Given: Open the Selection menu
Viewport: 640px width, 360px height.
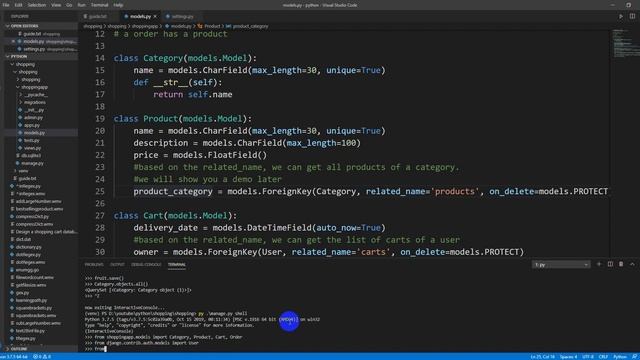Looking at the screenshot, I should point(37,5).
